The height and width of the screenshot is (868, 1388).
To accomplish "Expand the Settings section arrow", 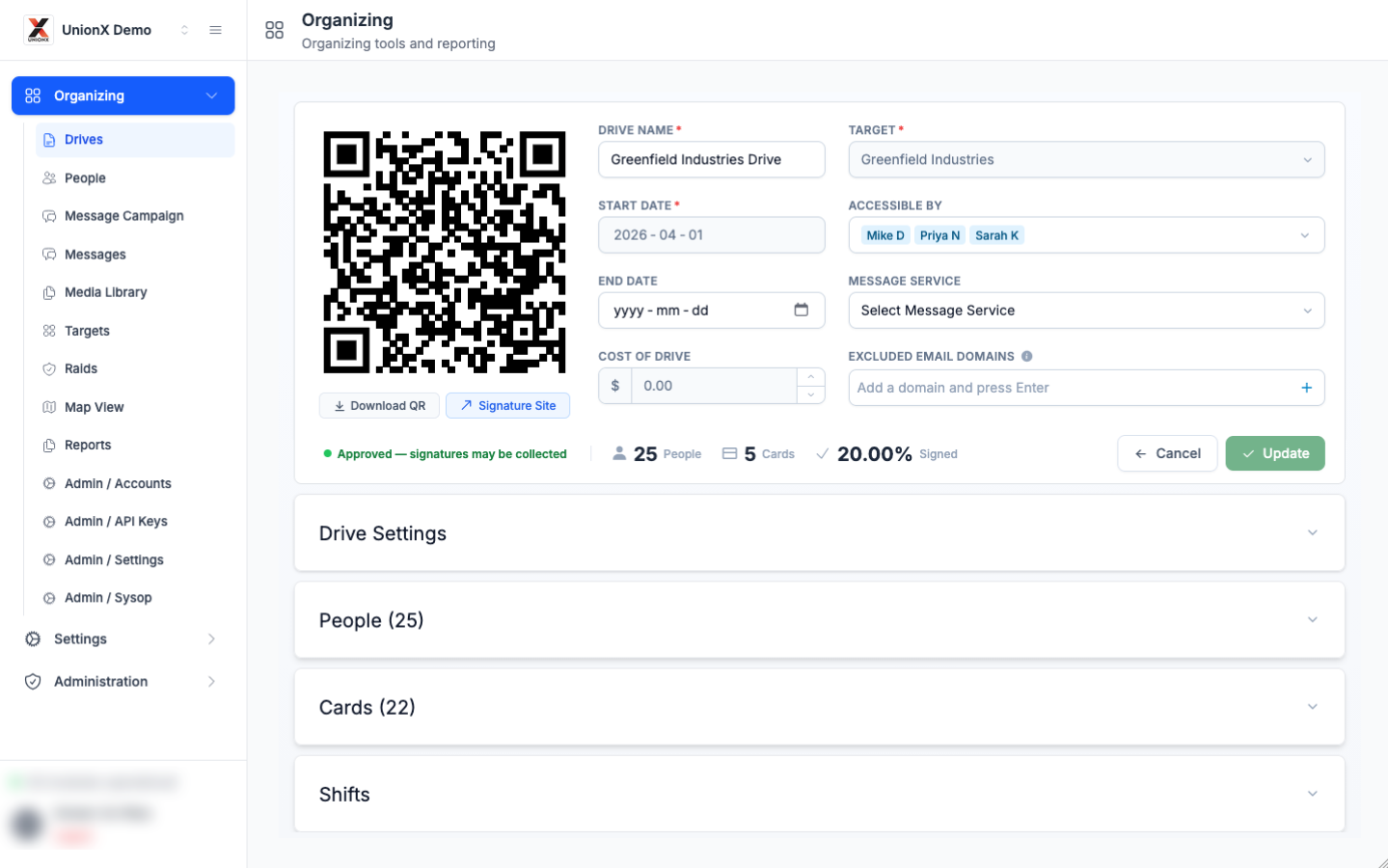I will click(x=211, y=639).
